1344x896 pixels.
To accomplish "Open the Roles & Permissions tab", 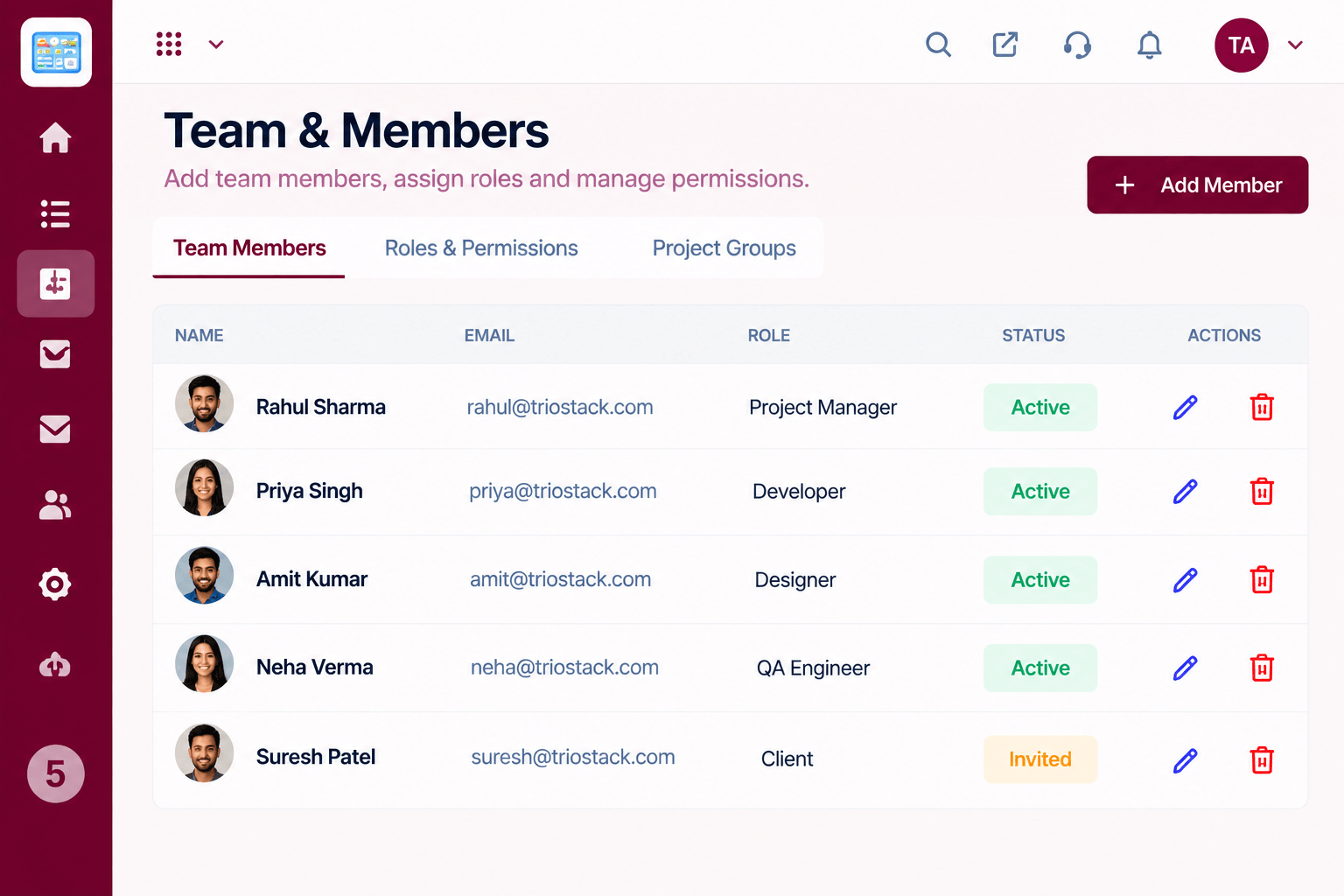I will pyautogui.click(x=481, y=248).
